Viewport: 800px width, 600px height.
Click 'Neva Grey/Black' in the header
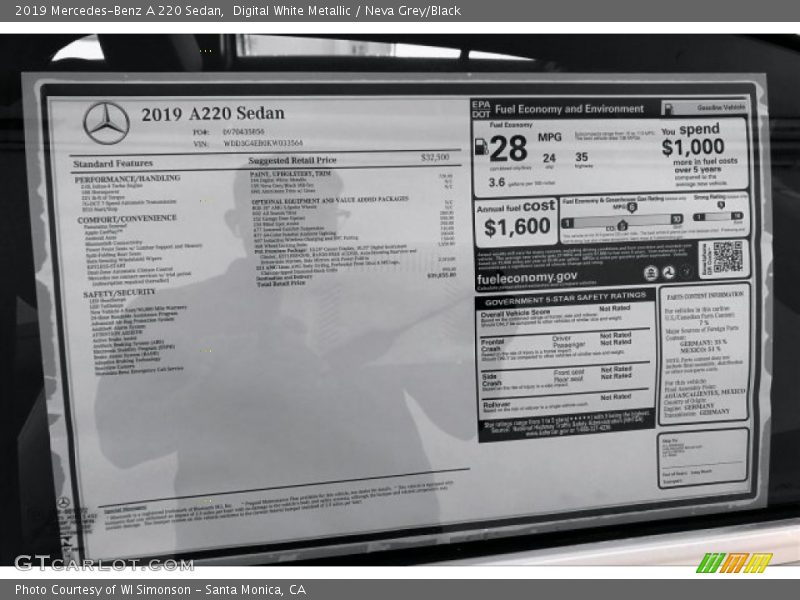pyautogui.click(x=413, y=11)
